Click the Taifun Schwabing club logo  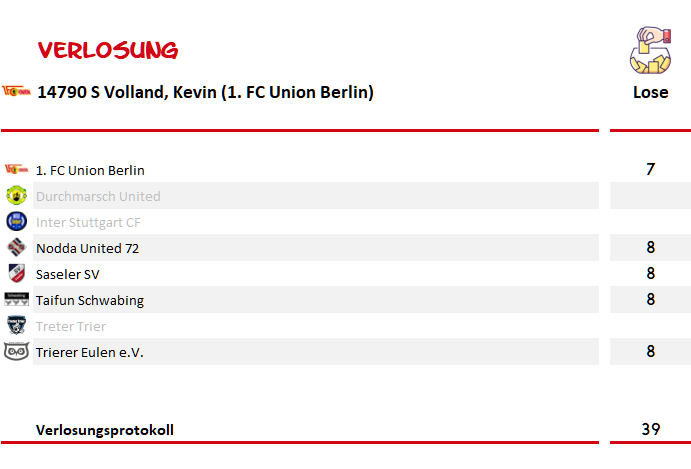coord(17,299)
